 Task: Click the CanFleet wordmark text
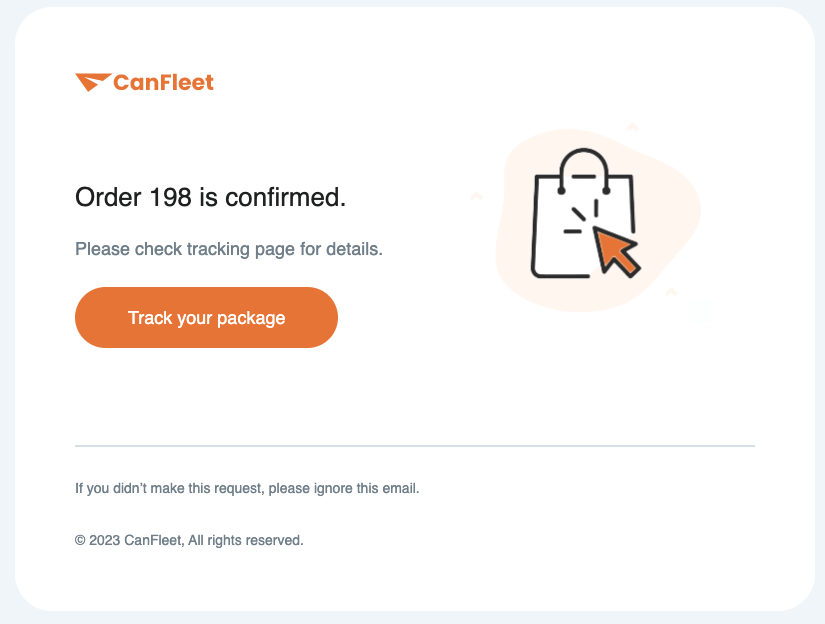(164, 83)
